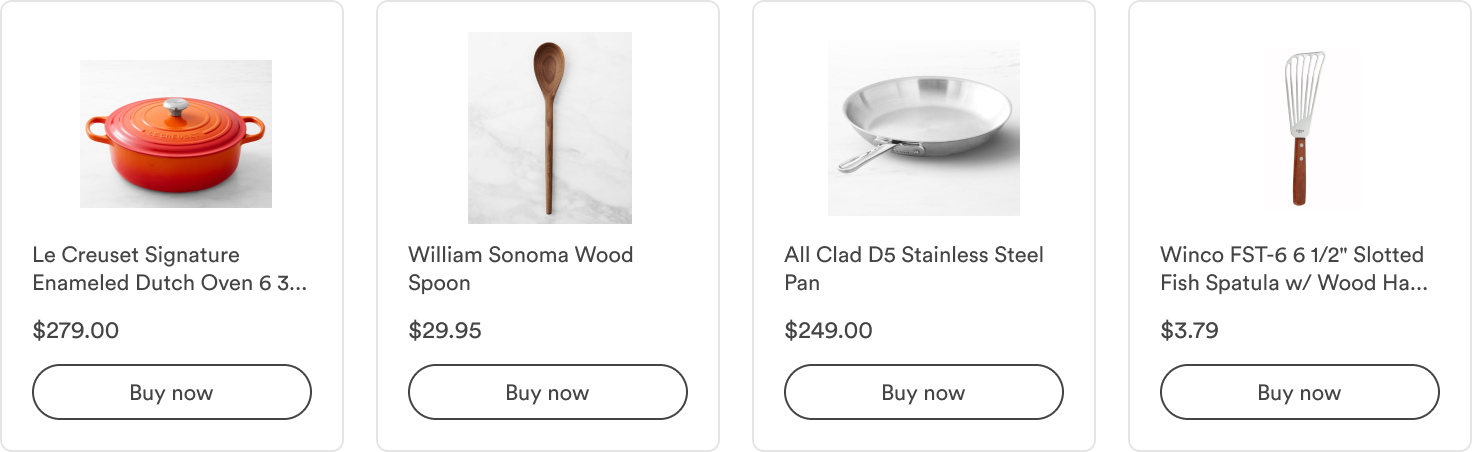
Task: Click the $279.00 price on the Dutch oven
Action: (76, 330)
